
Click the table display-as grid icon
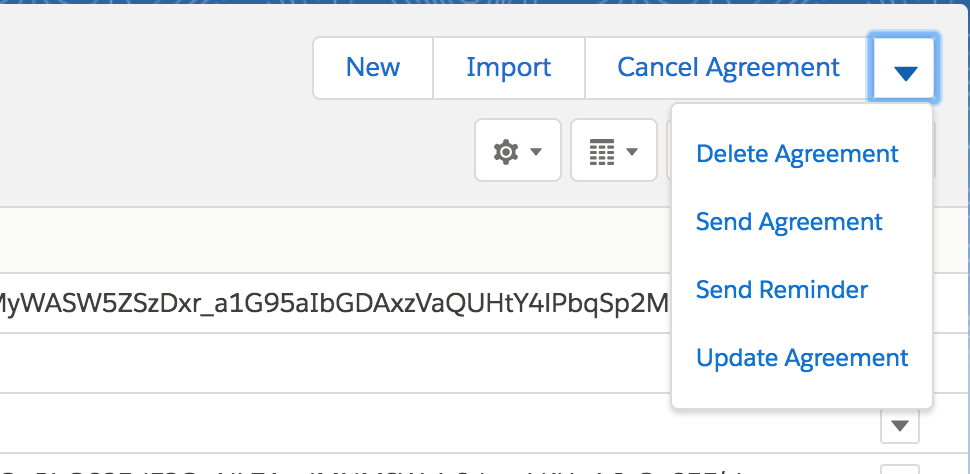[x=601, y=152]
